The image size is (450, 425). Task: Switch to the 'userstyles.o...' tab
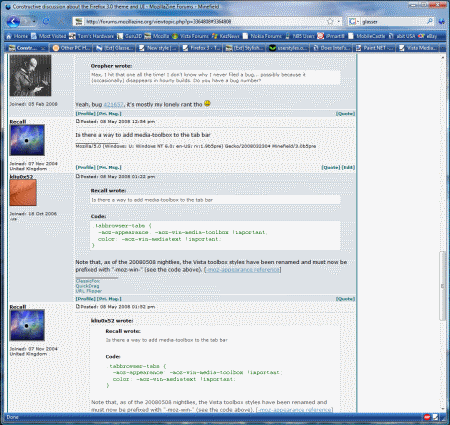coord(287,48)
